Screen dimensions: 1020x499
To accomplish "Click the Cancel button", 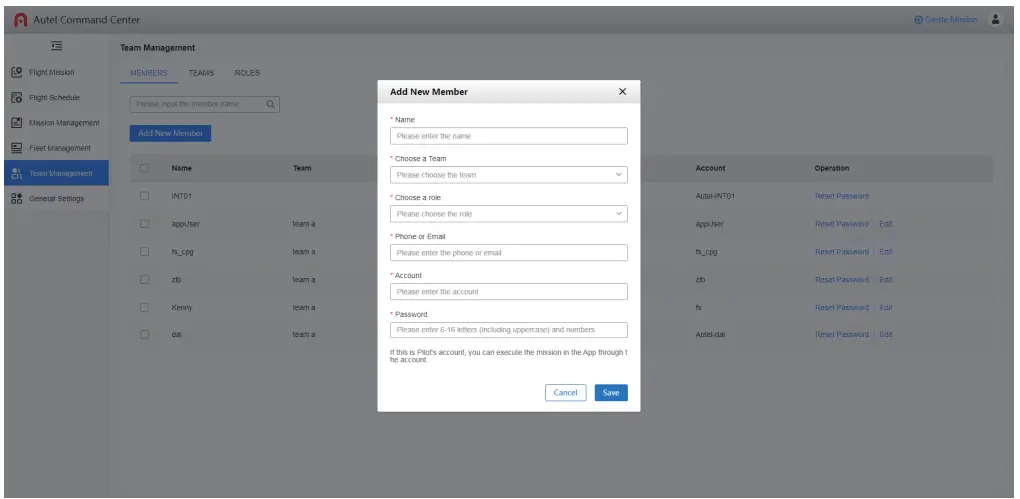I will pos(566,393).
